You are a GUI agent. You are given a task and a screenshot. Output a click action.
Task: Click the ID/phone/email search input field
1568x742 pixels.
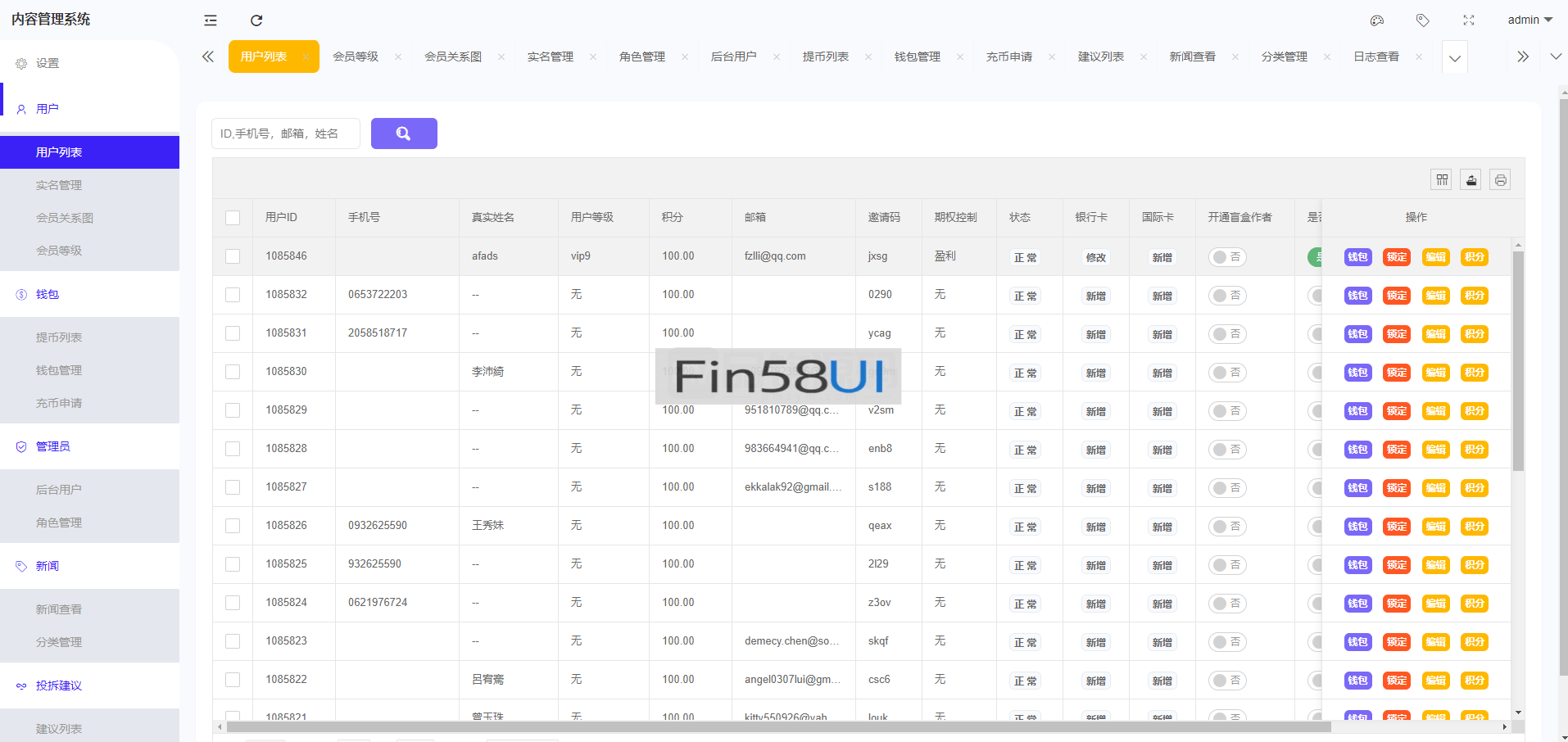pyautogui.click(x=286, y=133)
